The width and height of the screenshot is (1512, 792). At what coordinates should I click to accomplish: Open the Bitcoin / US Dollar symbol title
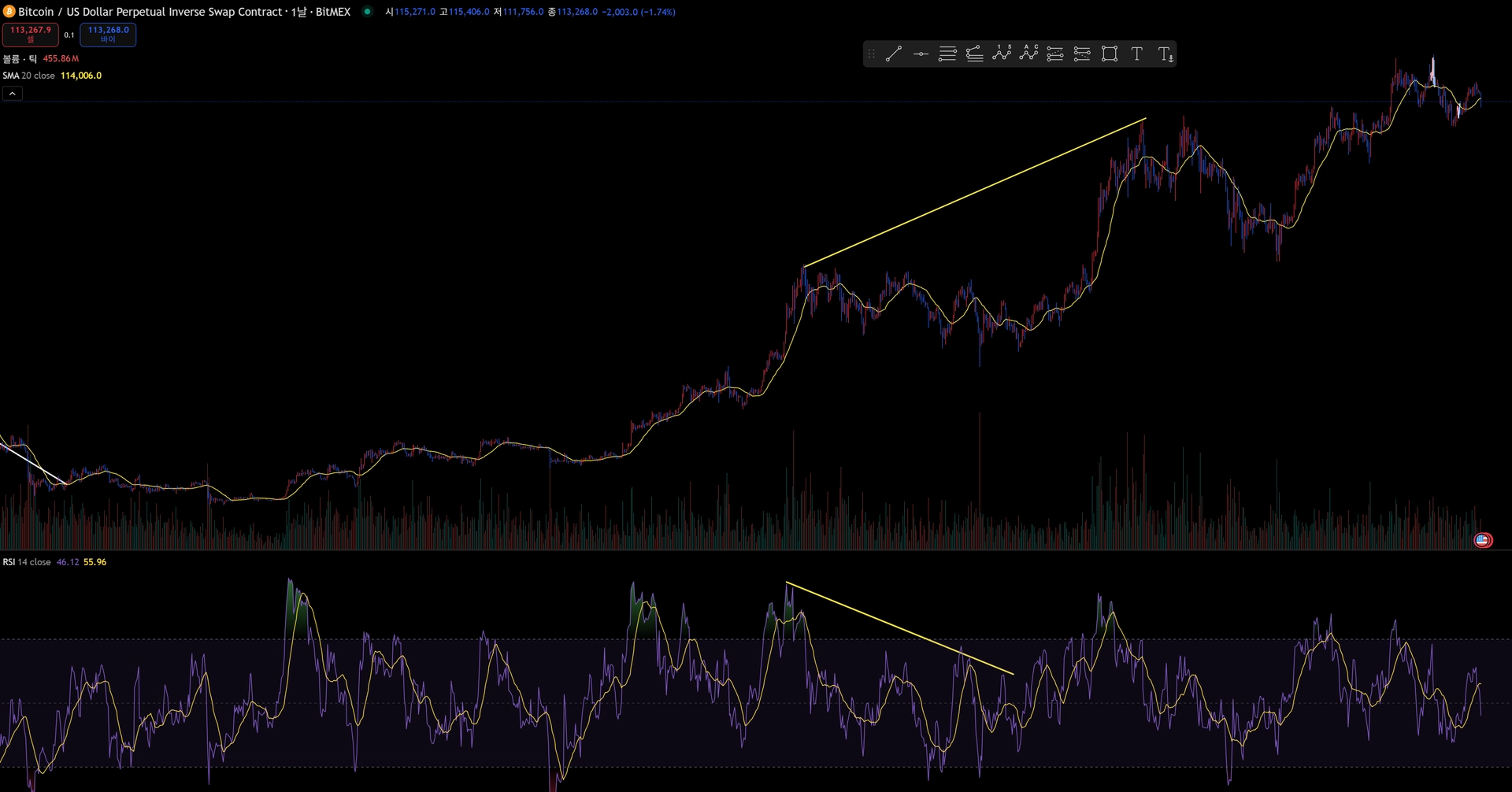point(184,12)
